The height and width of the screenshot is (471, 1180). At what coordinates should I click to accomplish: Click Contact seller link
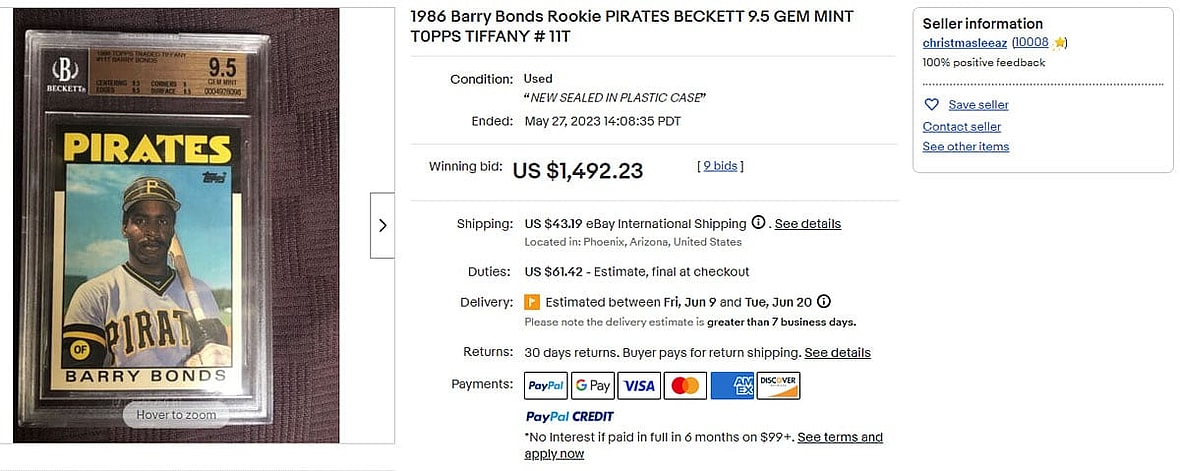tap(961, 127)
